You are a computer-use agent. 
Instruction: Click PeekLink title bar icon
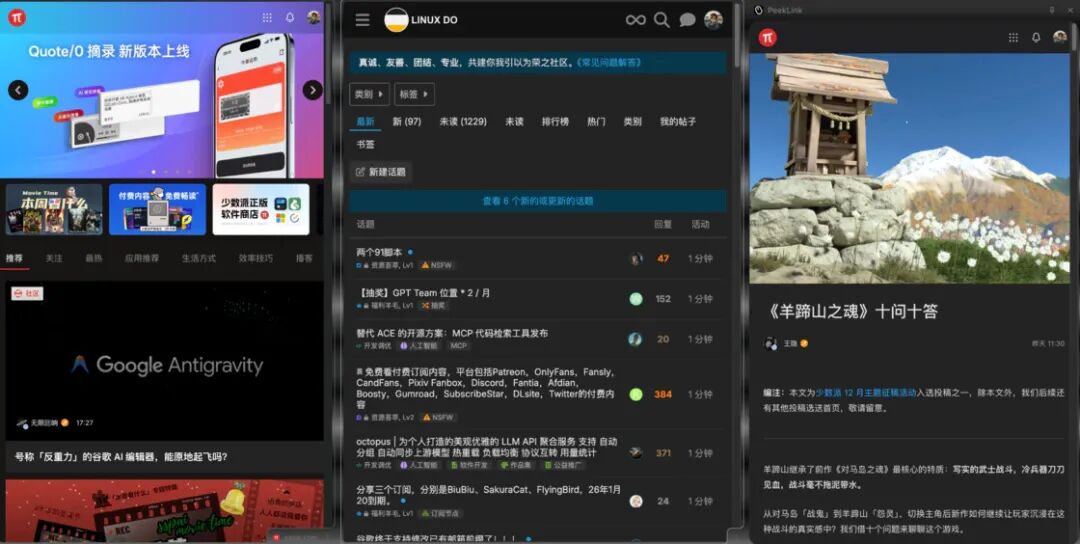pos(759,10)
